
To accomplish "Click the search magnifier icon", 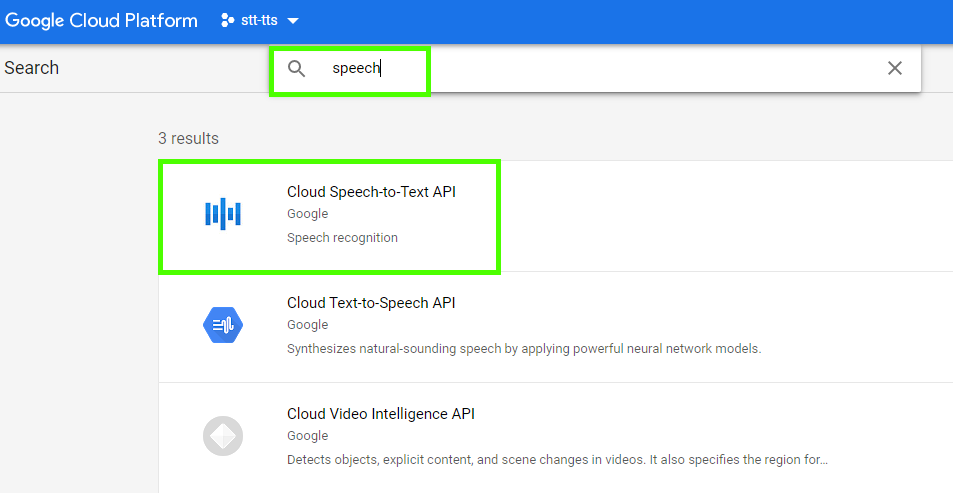I will 296,69.
